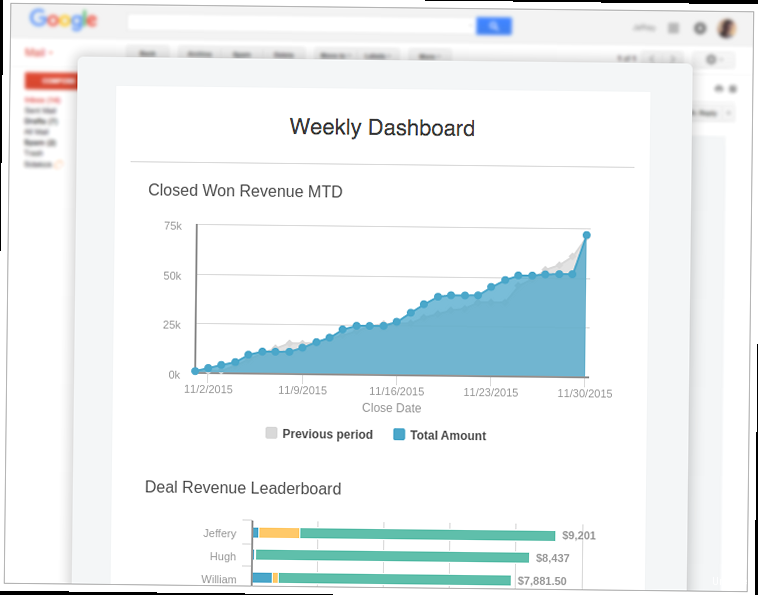This screenshot has width=758, height=595.
Task: Click the blue Google search button
Action: 494,26
